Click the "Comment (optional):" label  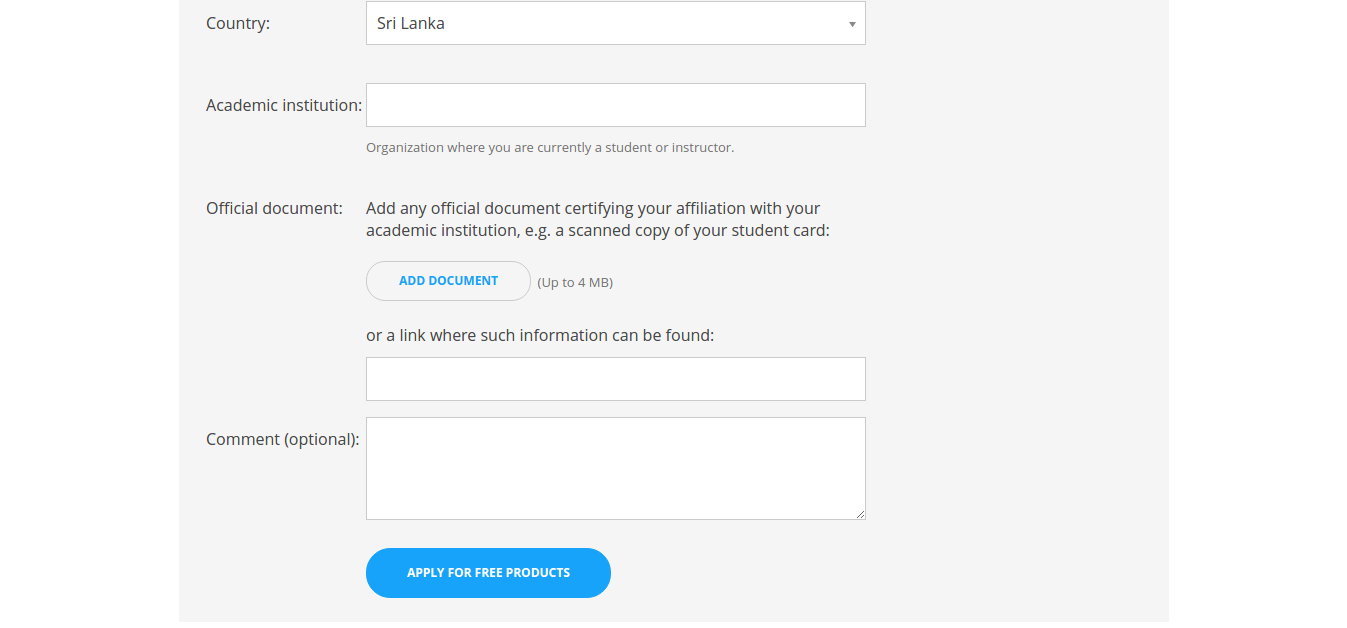[x=282, y=439]
